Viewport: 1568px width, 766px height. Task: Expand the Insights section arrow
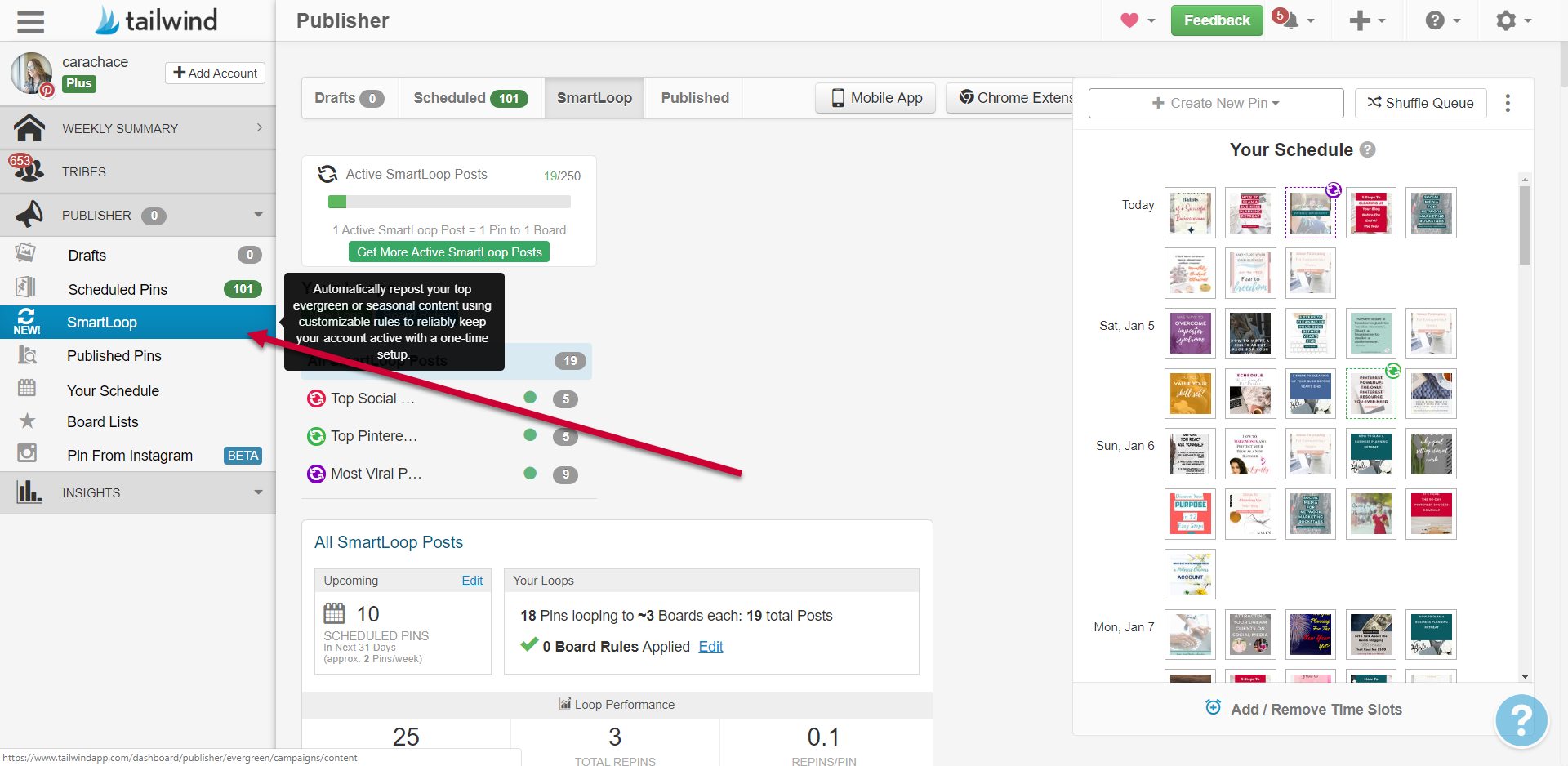coord(259,492)
